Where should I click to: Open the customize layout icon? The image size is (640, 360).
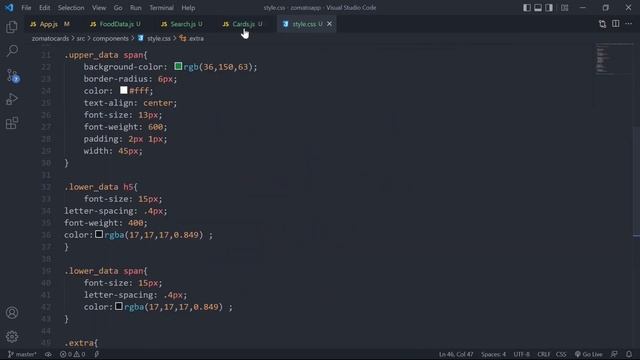pyautogui.click(x=564, y=7)
